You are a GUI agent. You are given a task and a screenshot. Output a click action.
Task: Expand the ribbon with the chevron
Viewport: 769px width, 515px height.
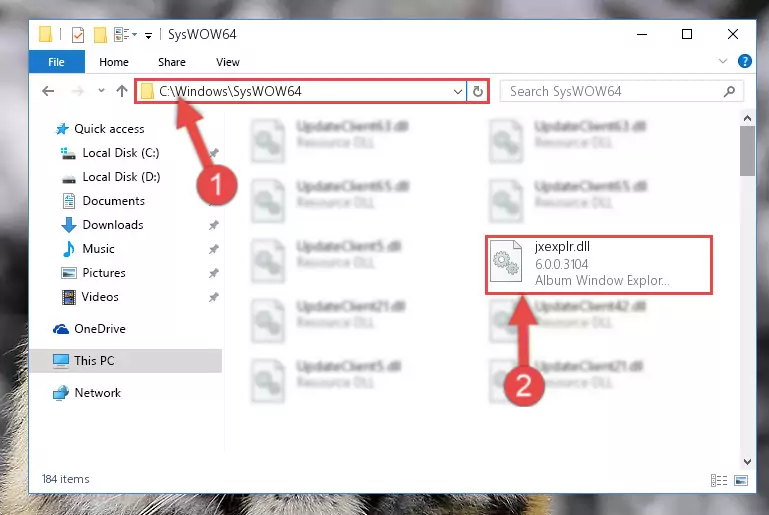coord(722,61)
